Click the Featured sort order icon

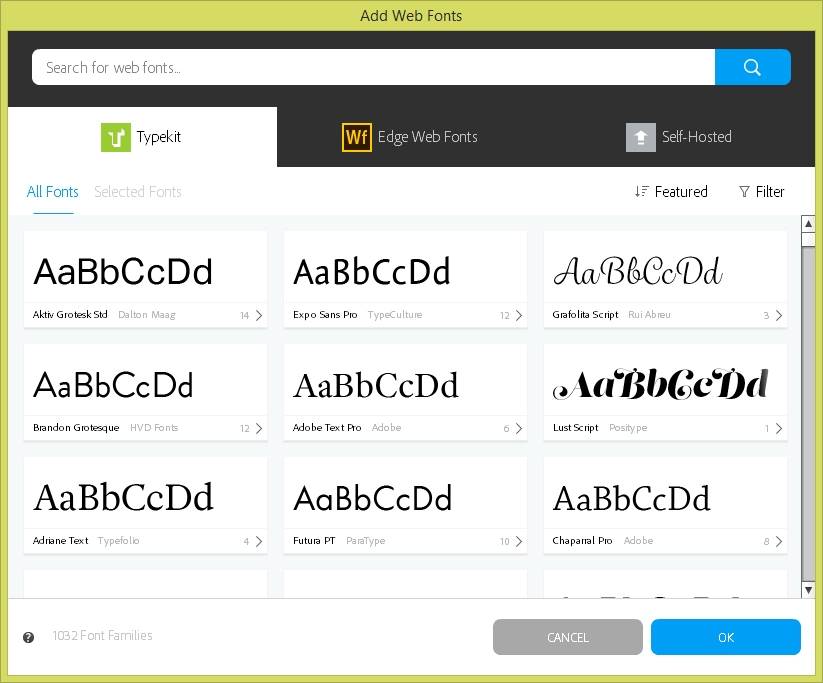click(x=641, y=192)
